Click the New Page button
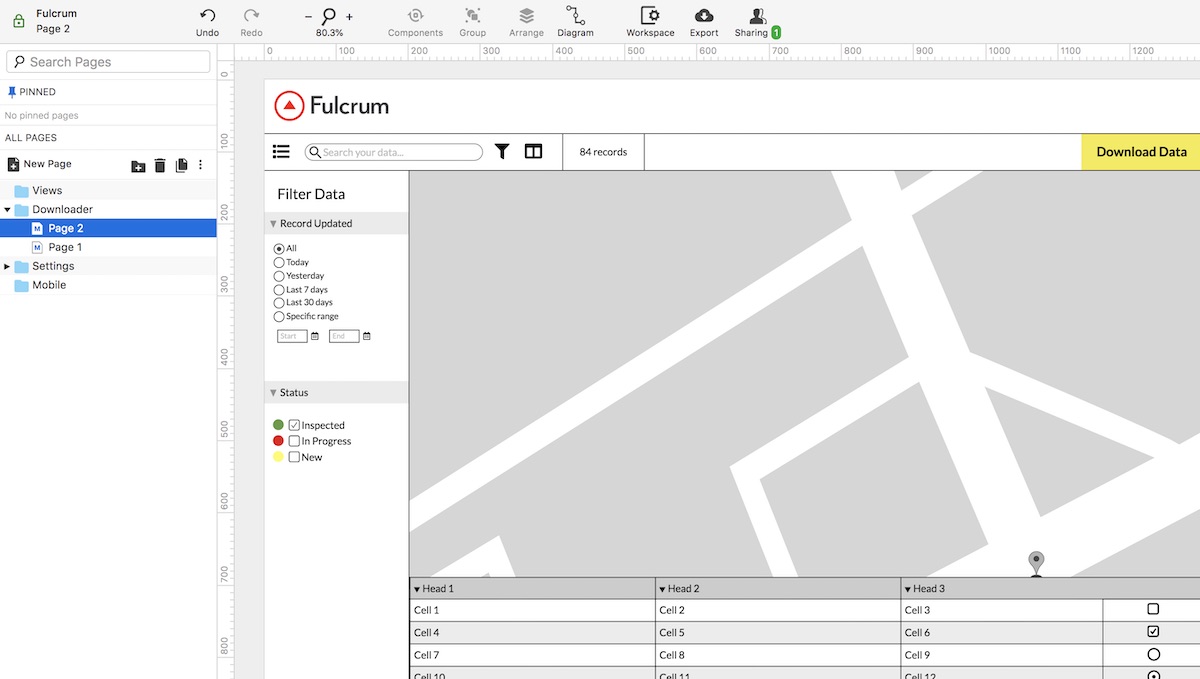This screenshot has width=1200, height=679. (40, 164)
